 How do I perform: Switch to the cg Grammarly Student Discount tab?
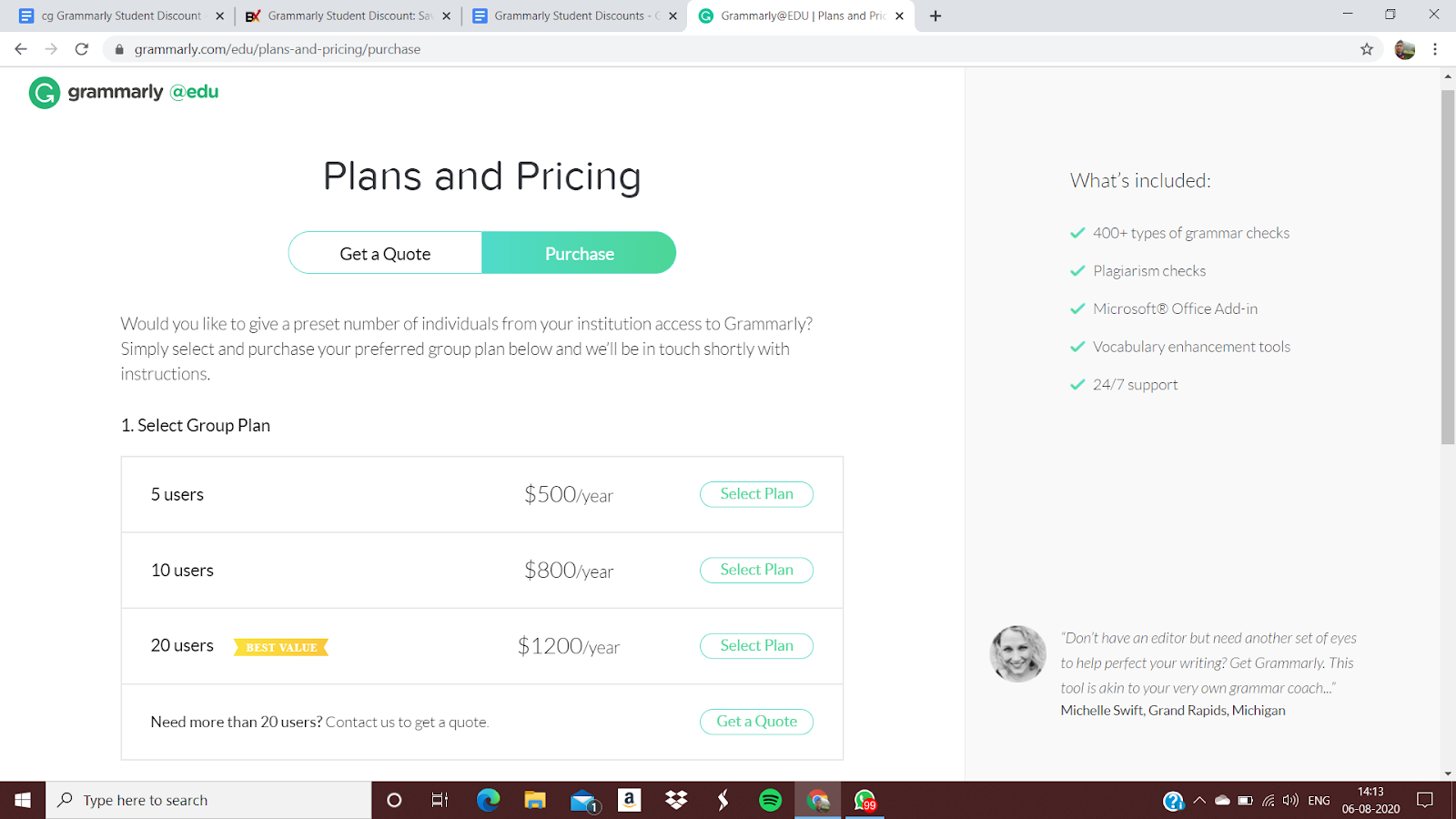118,15
